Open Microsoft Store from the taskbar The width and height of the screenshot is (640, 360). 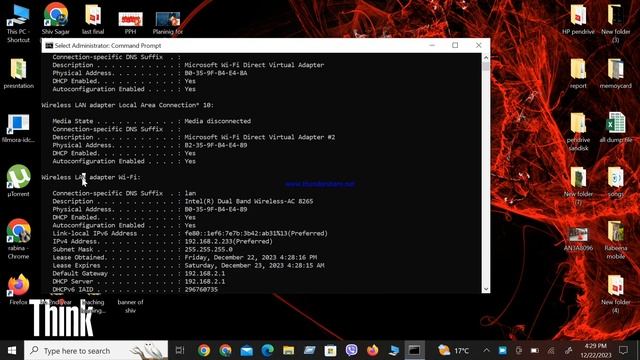point(330,350)
